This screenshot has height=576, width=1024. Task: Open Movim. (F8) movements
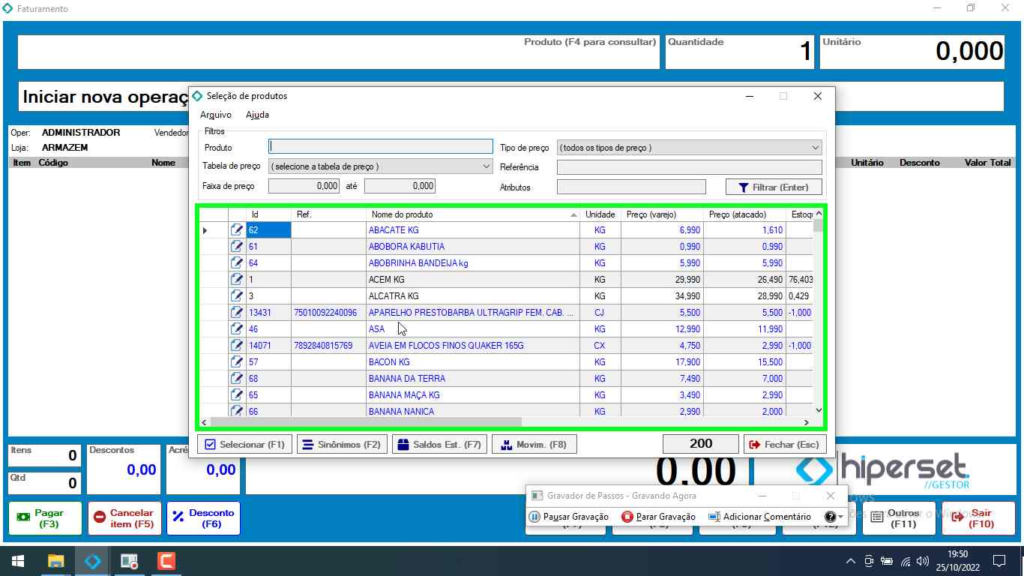tap(534, 444)
